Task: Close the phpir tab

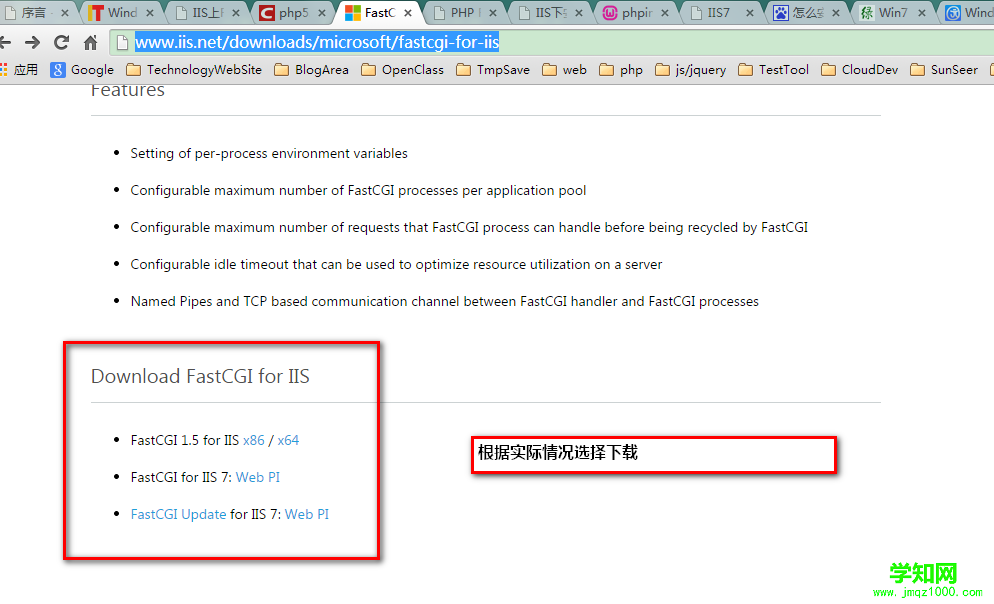Action: click(664, 13)
